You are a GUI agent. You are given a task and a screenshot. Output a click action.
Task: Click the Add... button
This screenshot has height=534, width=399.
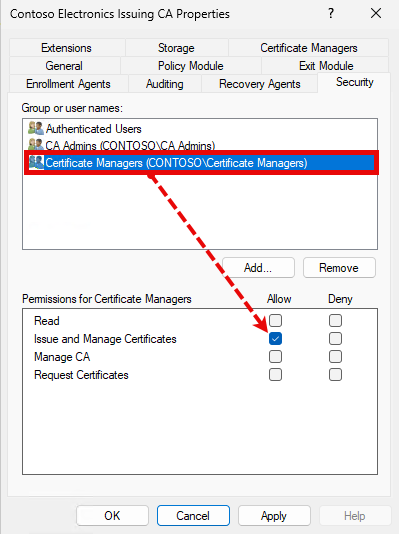click(258, 268)
